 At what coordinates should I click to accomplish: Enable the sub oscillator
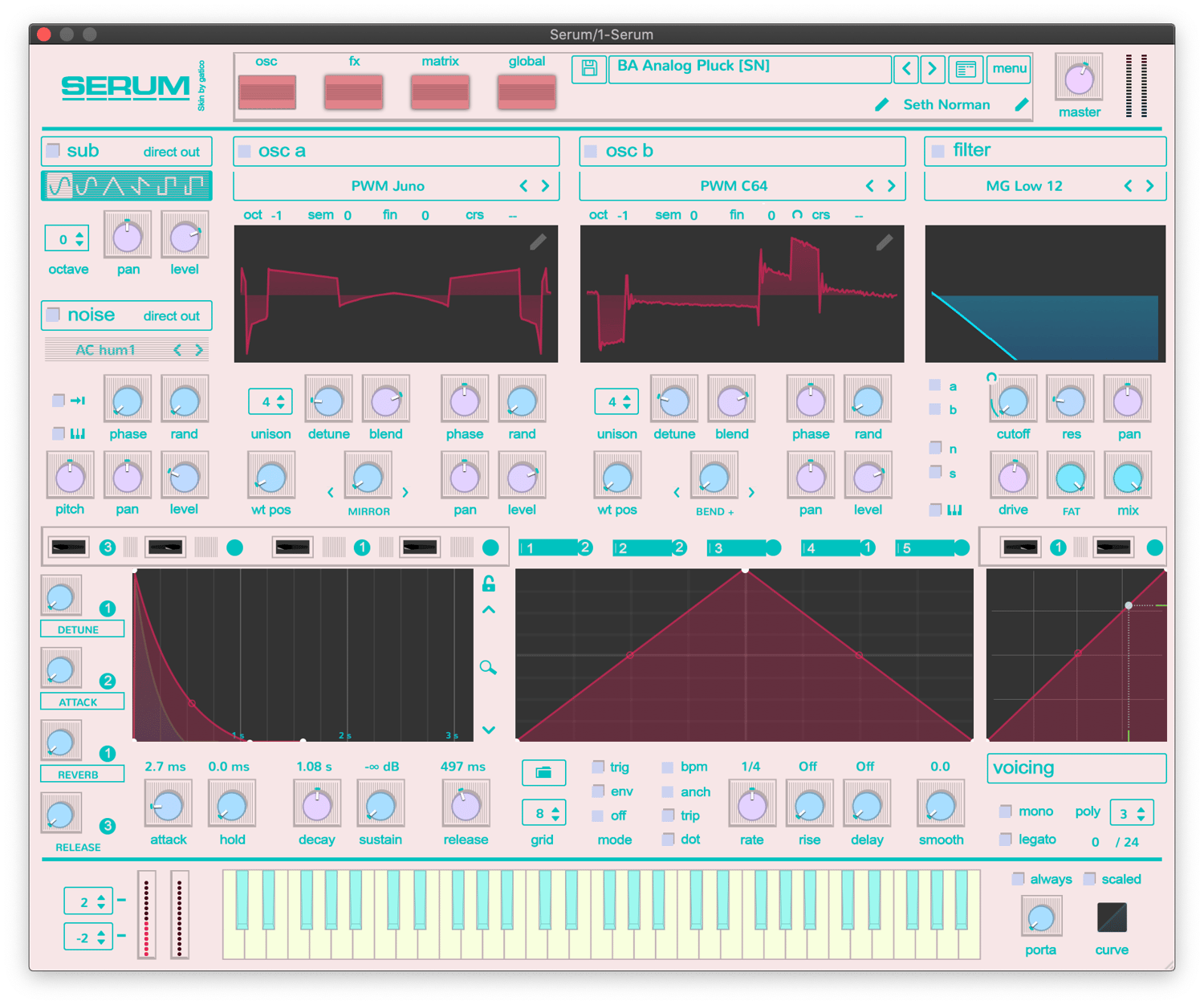(x=53, y=150)
